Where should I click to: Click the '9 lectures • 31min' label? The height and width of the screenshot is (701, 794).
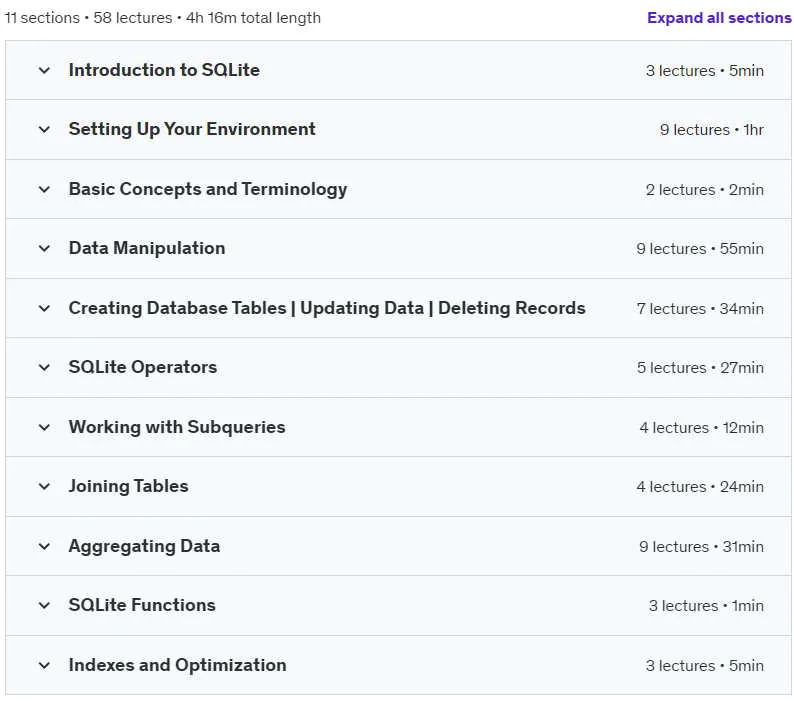(701, 547)
